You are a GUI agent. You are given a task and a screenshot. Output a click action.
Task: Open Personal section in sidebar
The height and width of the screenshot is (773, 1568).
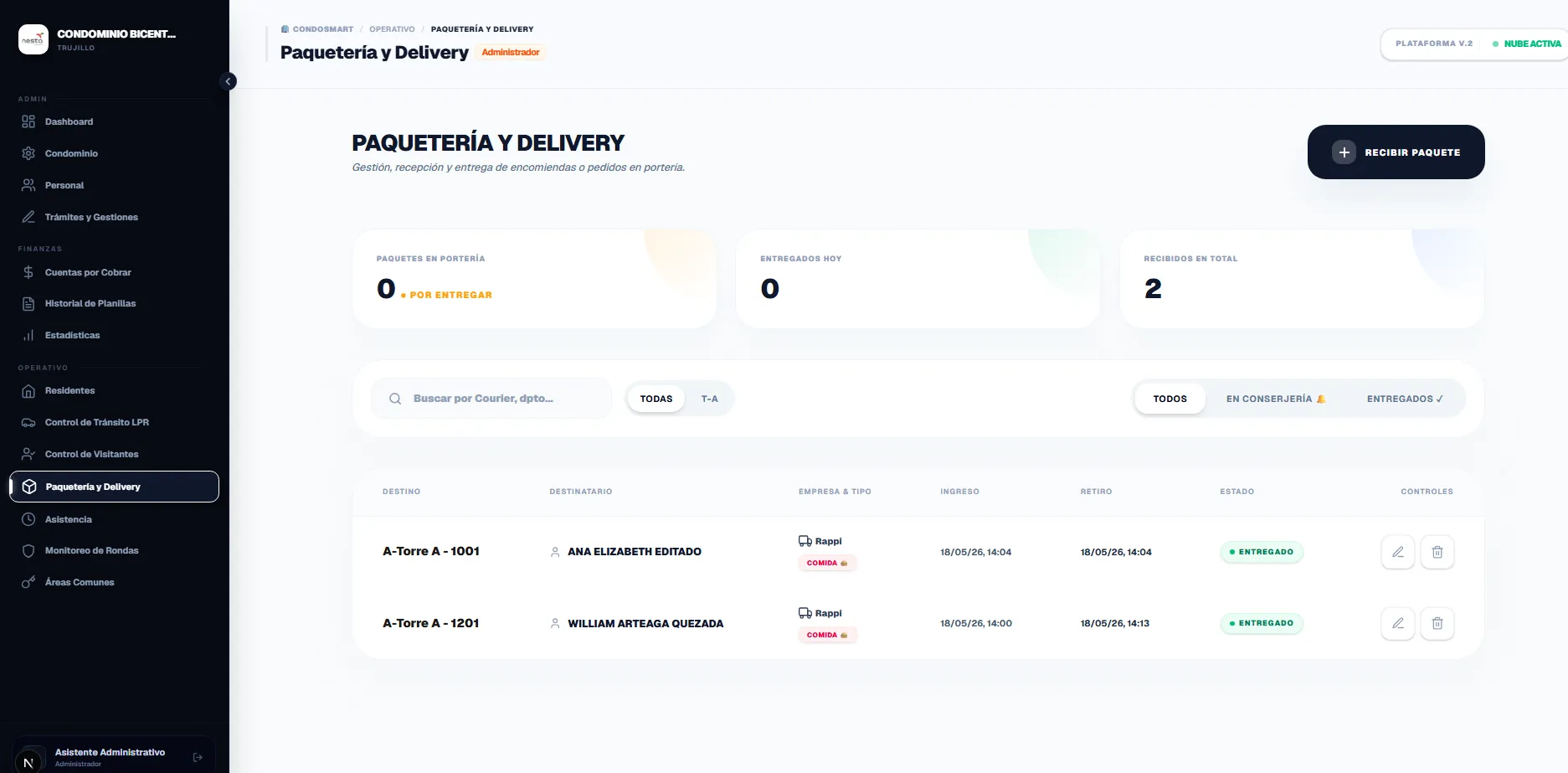coord(114,185)
